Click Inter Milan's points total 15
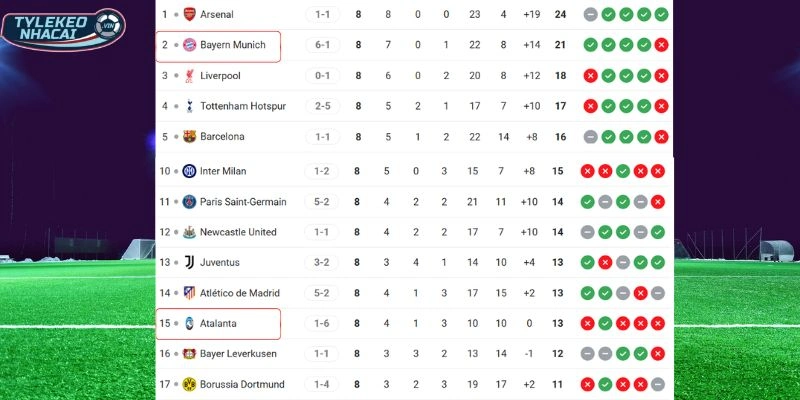The width and height of the screenshot is (800, 400). (x=558, y=171)
